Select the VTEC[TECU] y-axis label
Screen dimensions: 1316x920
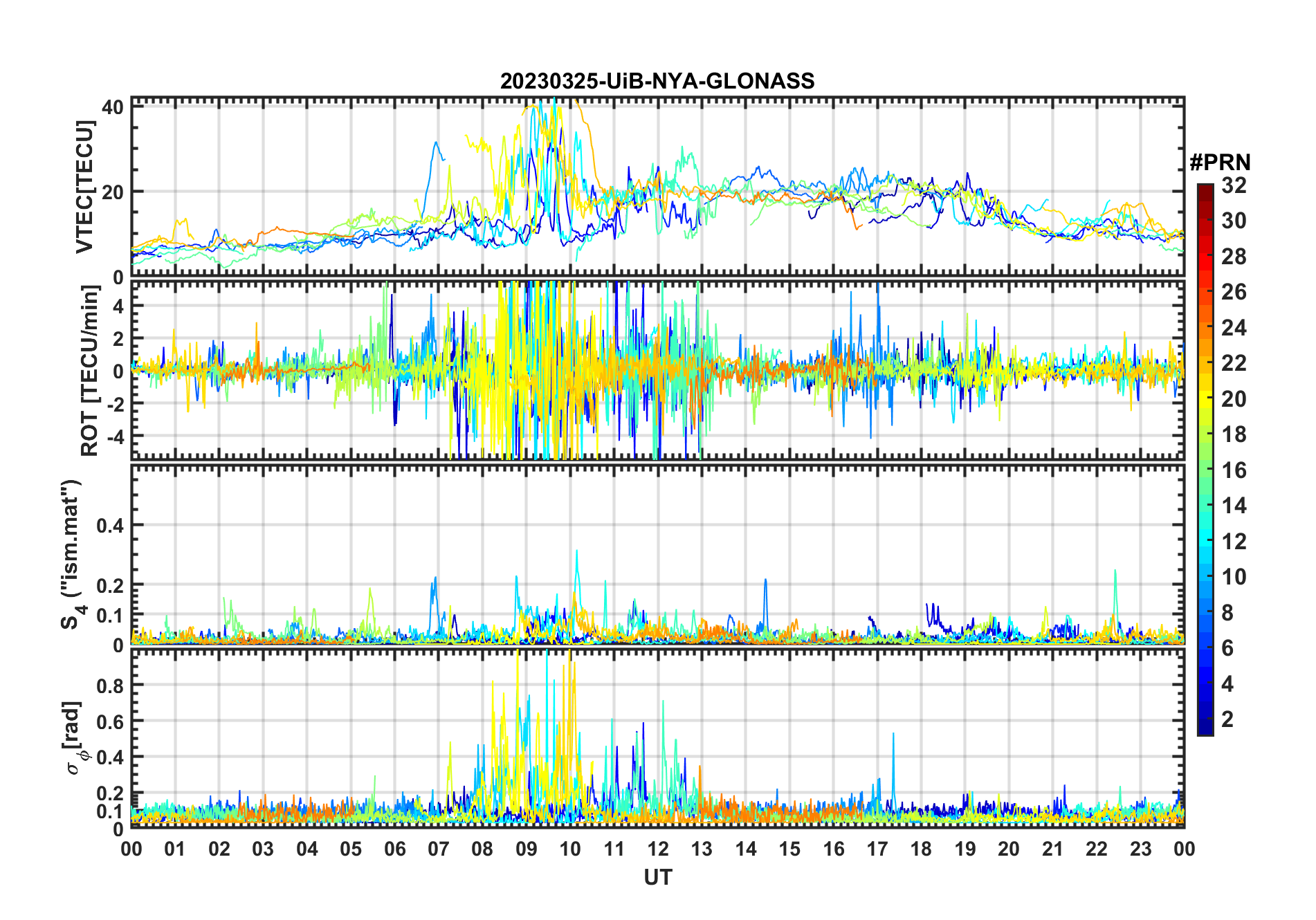(84, 187)
